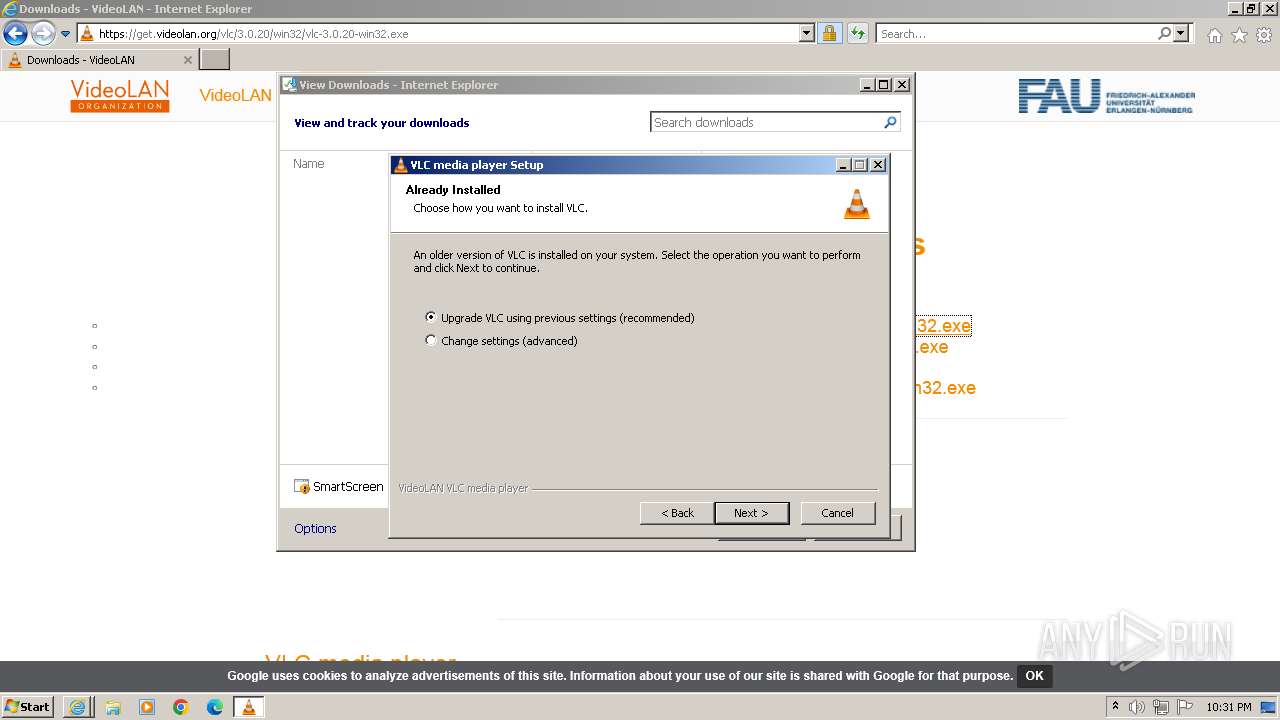Image resolution: width=1280 pixels, height=720 pixels.
Task: Click the SmartScreen shield icon
Action: (302, 487)
